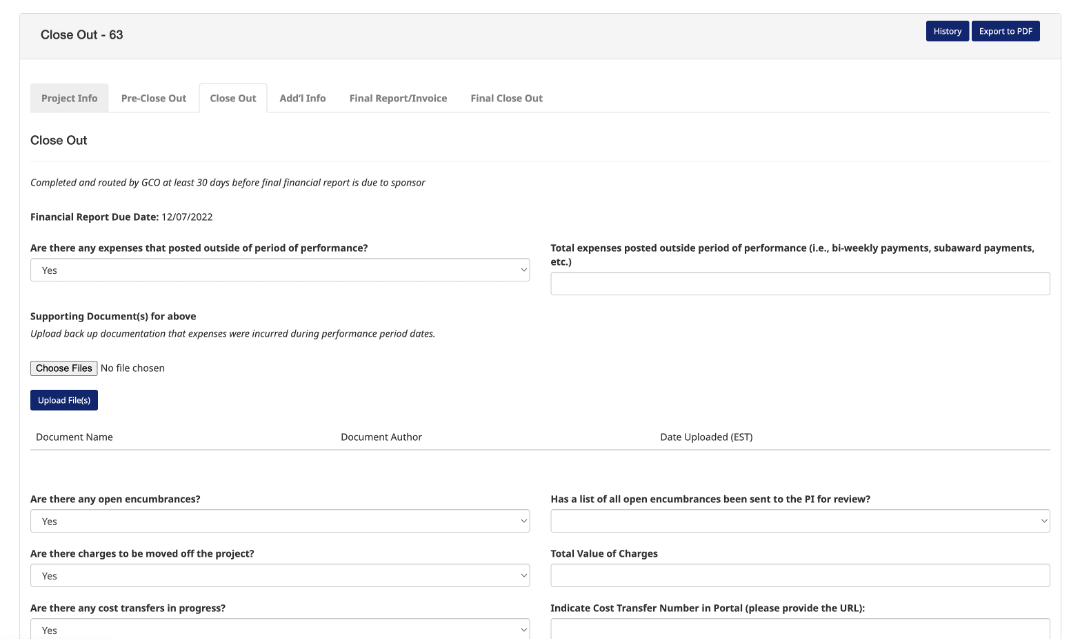
Task: Select the Close Out tab
Action: tap(233, 98)
